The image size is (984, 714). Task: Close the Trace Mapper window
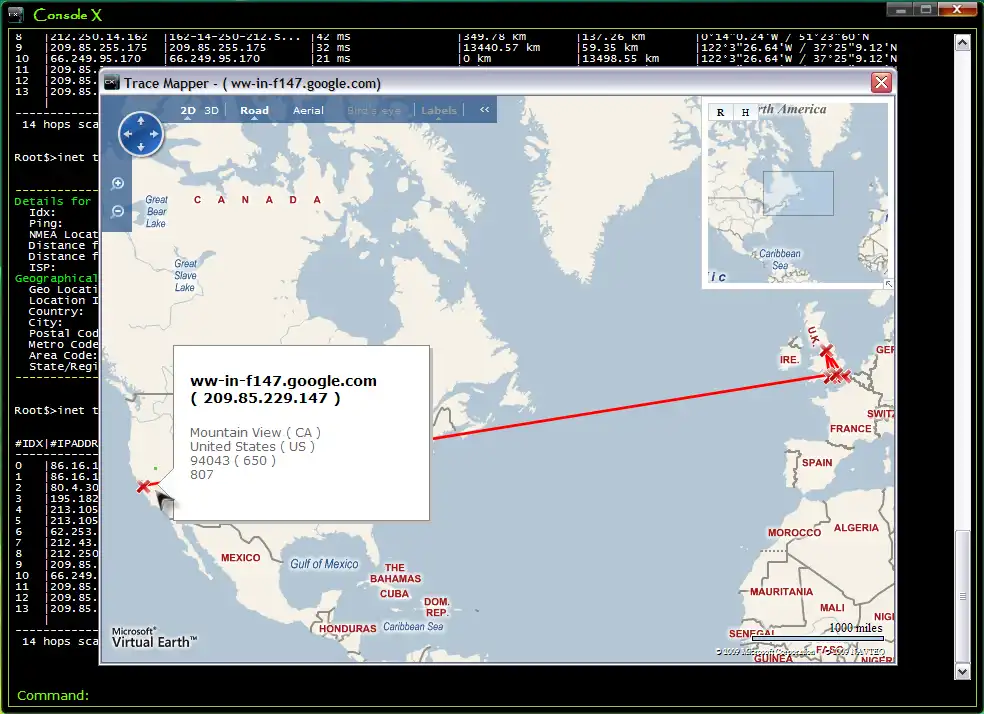(881, 83)
